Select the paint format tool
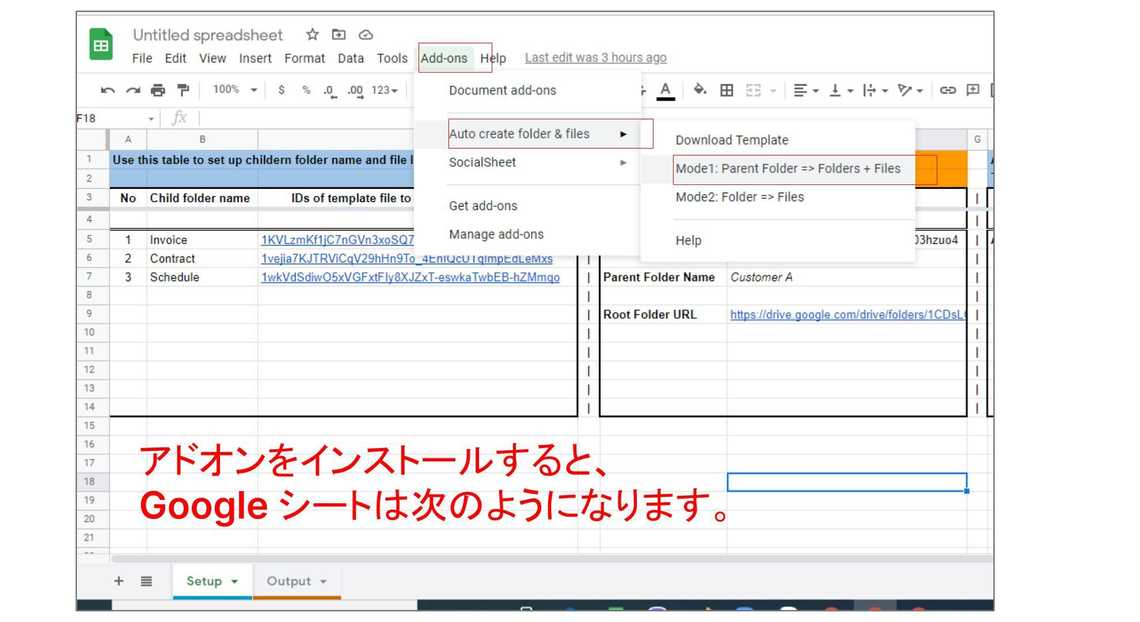Viewport: 1140px width, 622px height. pyautogui.click(x=184, y=90)
